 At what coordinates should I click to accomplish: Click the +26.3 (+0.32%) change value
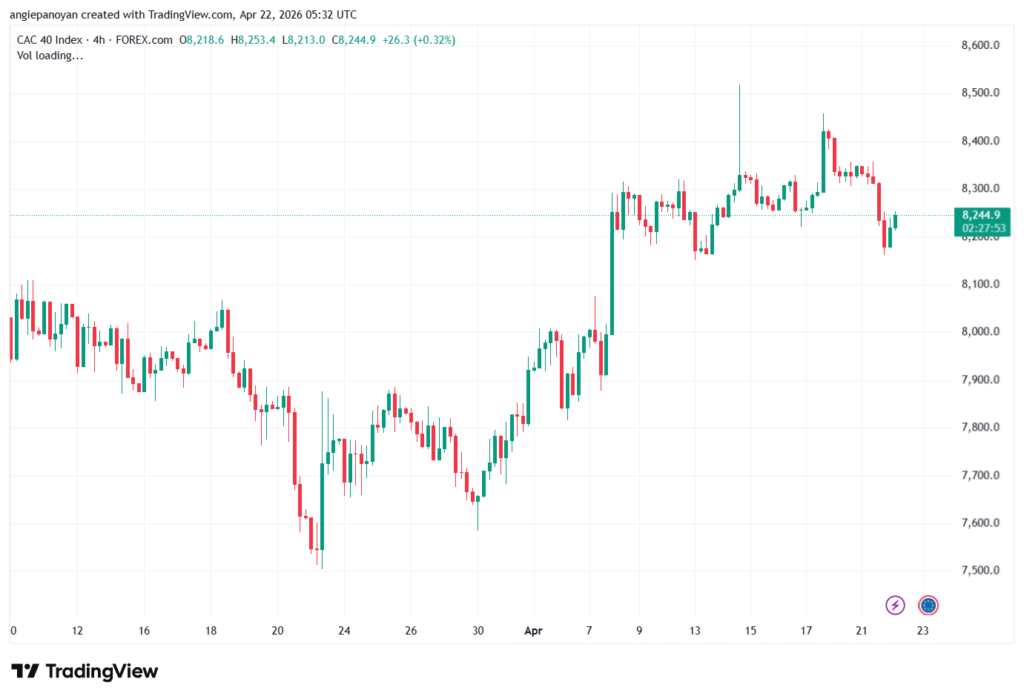(x=420, y=40)
